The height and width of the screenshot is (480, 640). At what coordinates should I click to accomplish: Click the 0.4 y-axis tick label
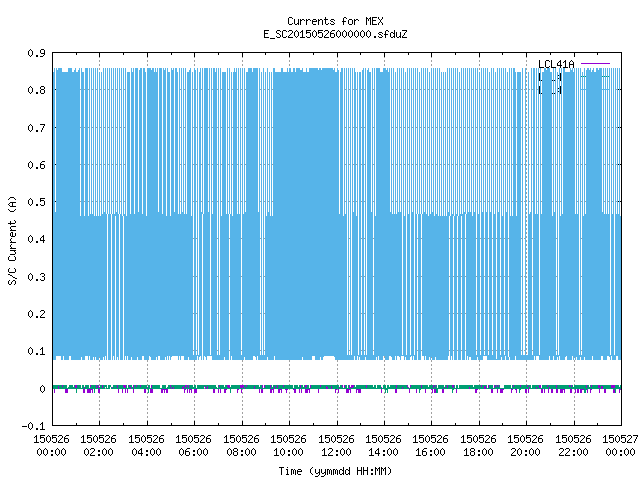click(x=36, y=239)
